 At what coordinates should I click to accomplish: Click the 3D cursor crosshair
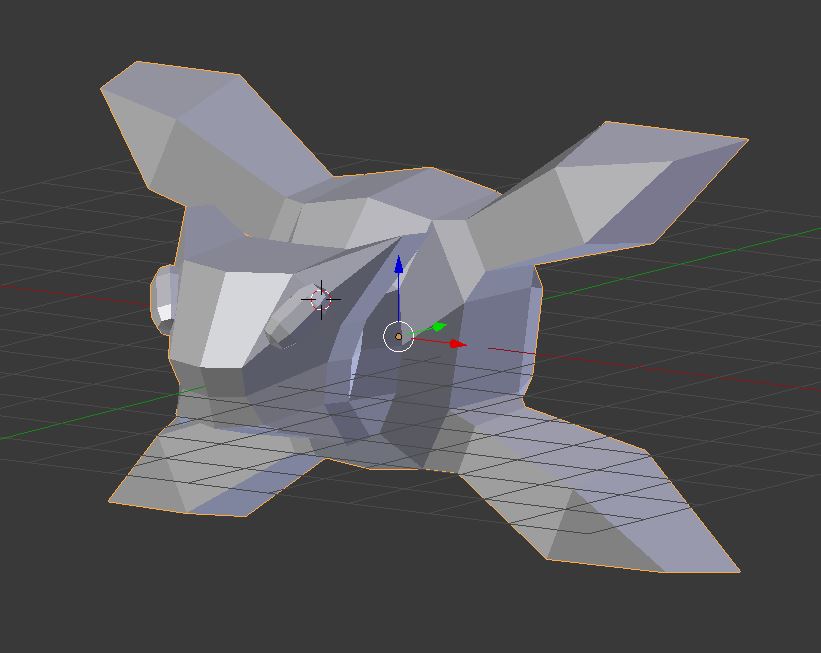[321, 300]
